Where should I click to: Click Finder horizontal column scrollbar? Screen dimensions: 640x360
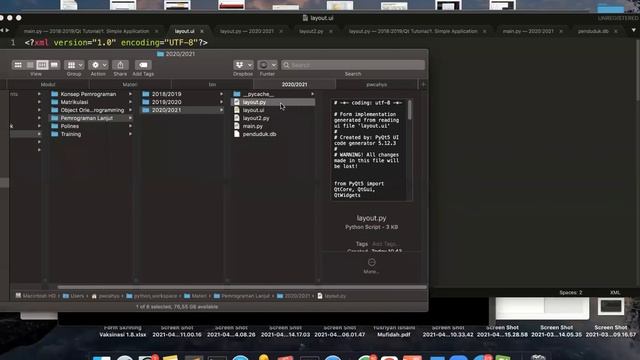click(242, 287)
